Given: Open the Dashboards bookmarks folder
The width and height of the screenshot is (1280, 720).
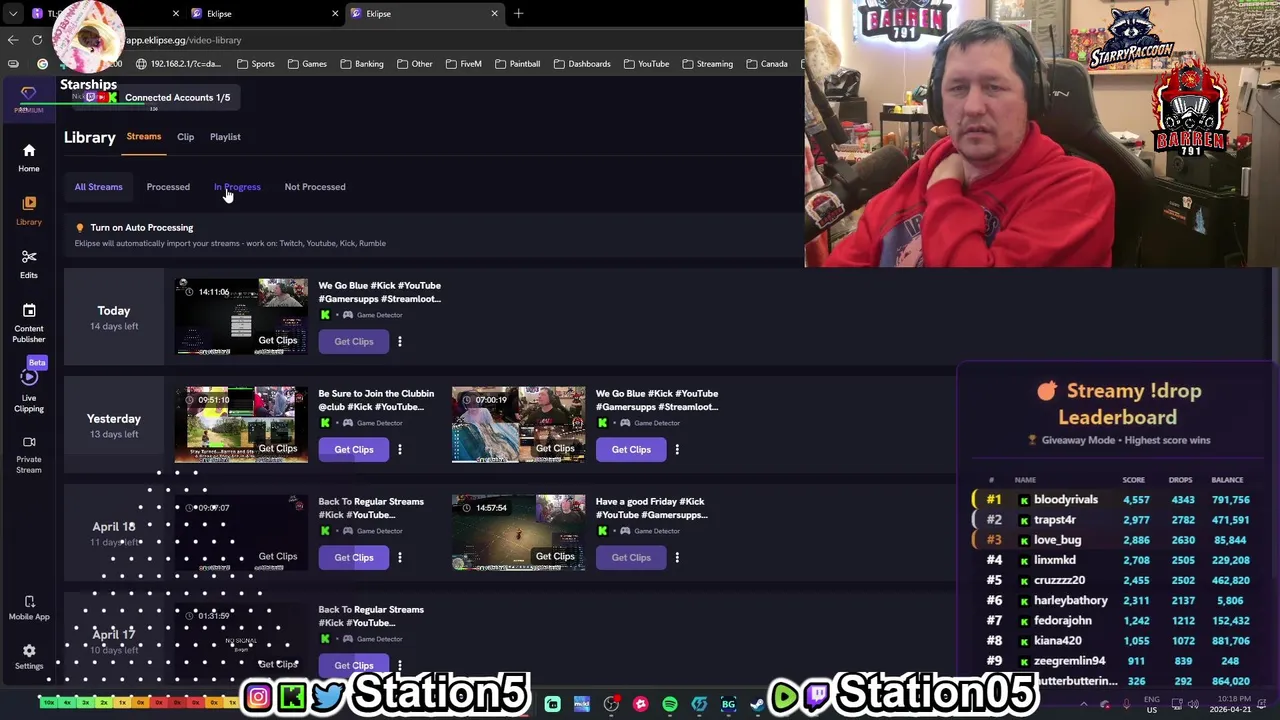Looking at the screenshot, I should pos(582,64).
